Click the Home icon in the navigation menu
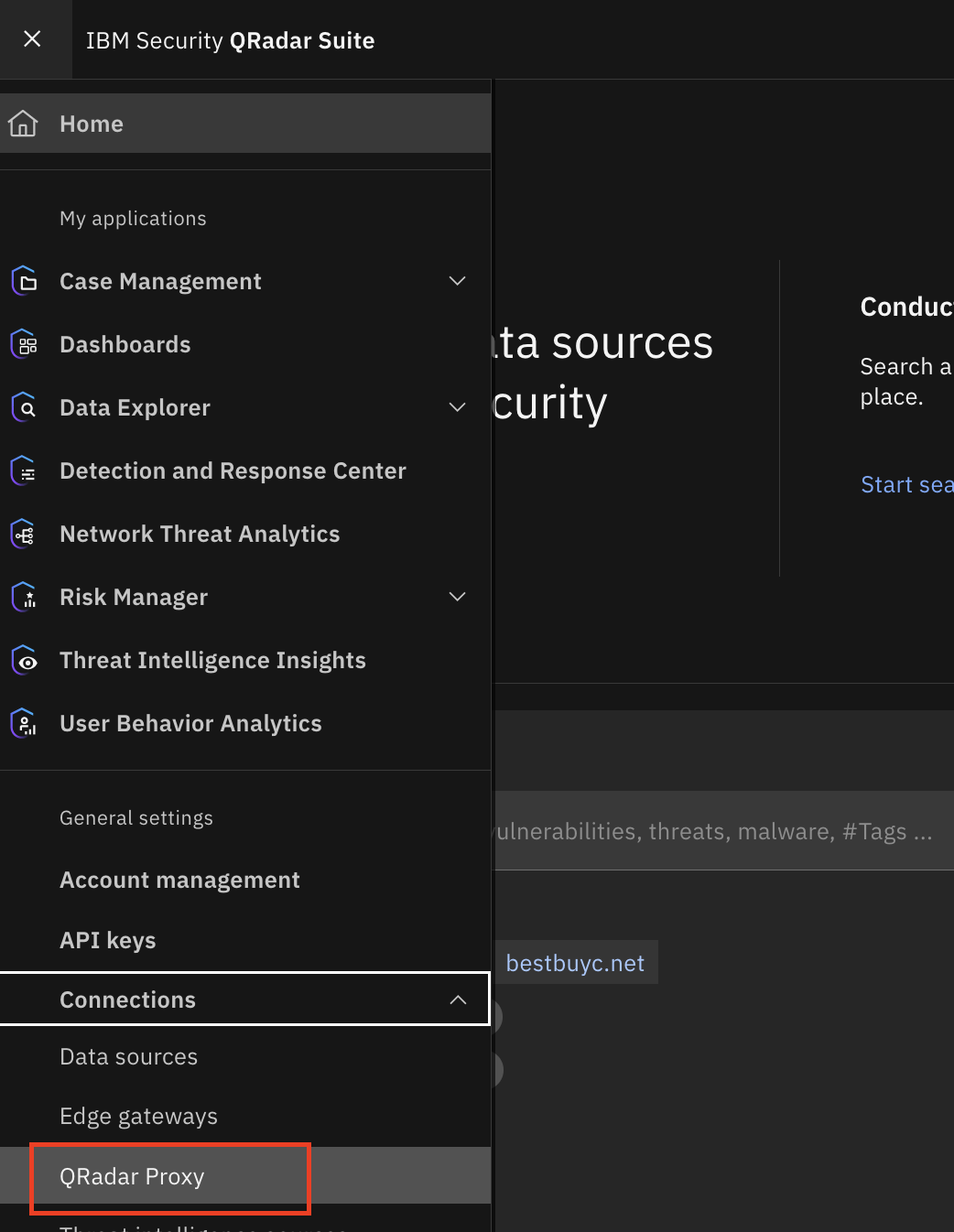The height and width of the screenshot is (1232, 954). coord(23,123)
